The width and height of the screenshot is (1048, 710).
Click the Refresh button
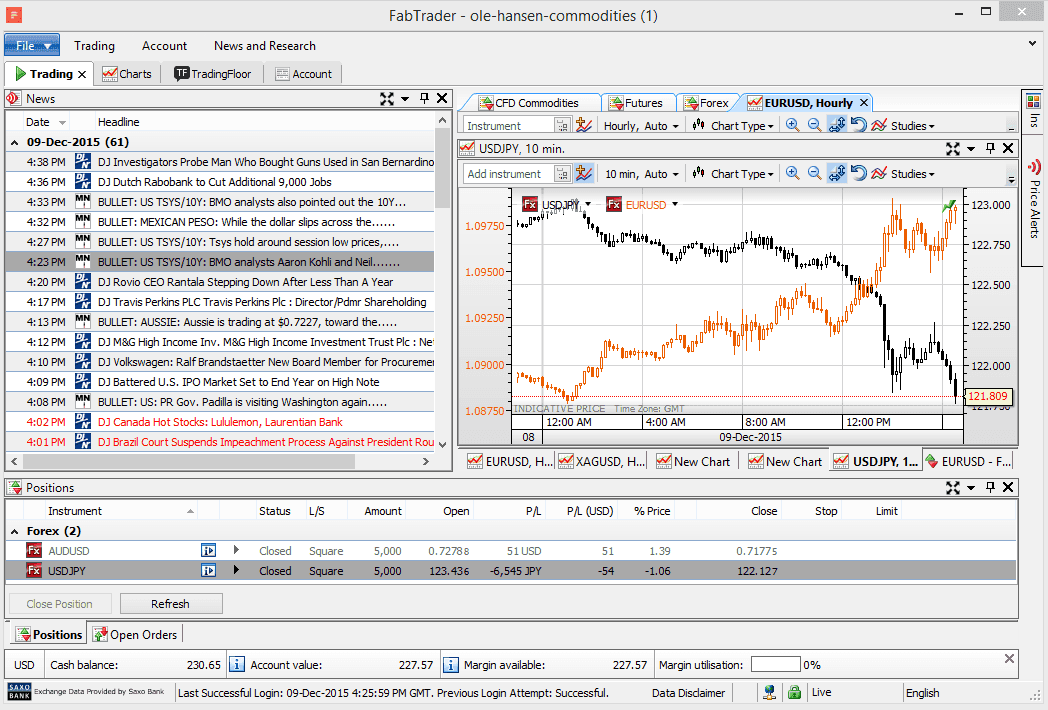tap(170, 604)
